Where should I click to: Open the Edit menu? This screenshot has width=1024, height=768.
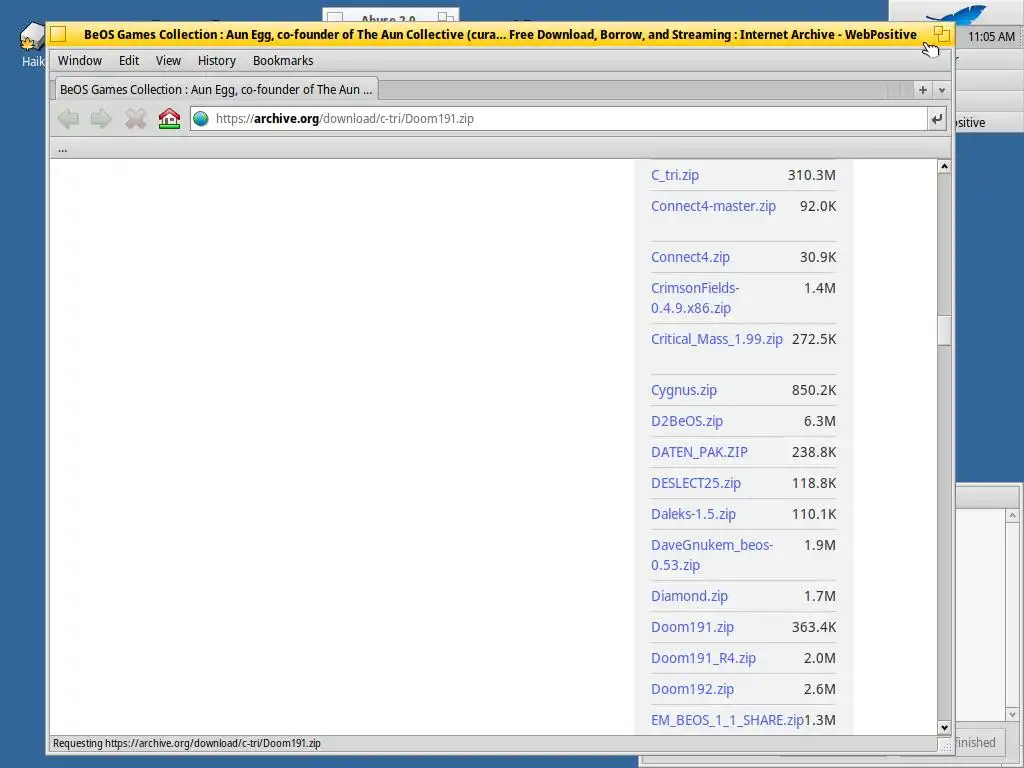pyautogui.click(x=129, y=61)
